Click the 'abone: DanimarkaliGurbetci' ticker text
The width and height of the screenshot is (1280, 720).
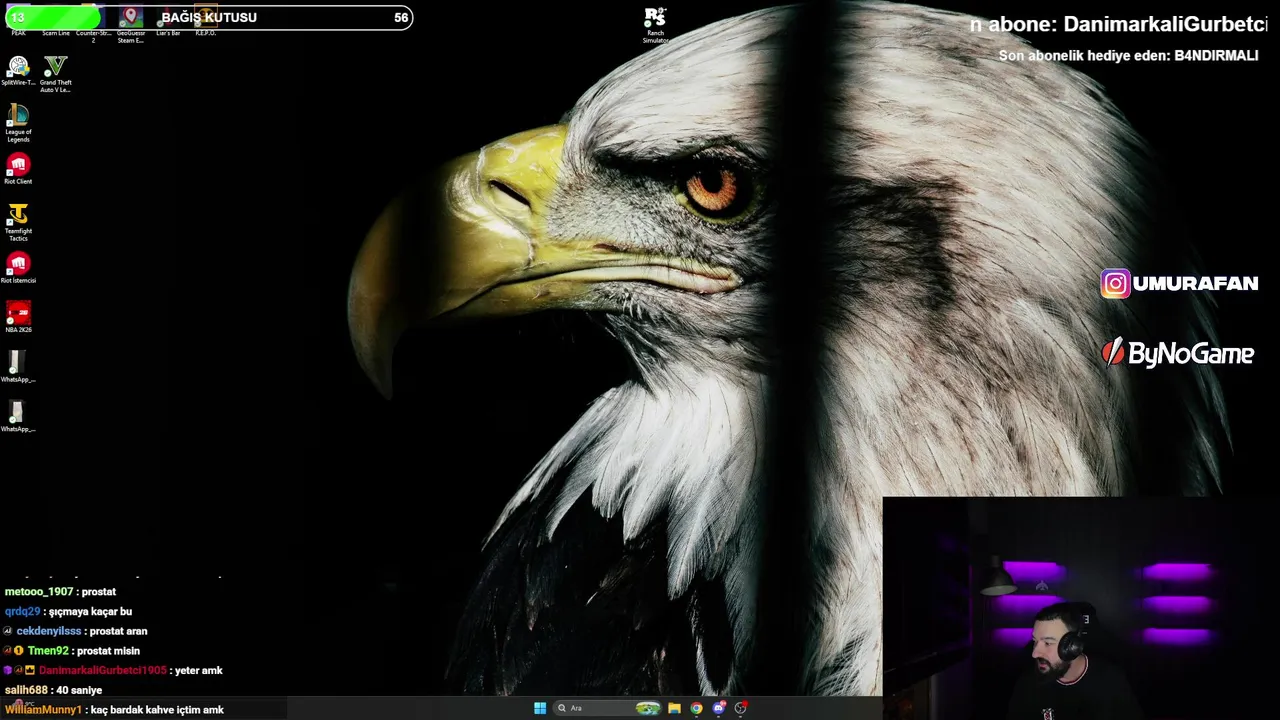(x=1118, y=24)
